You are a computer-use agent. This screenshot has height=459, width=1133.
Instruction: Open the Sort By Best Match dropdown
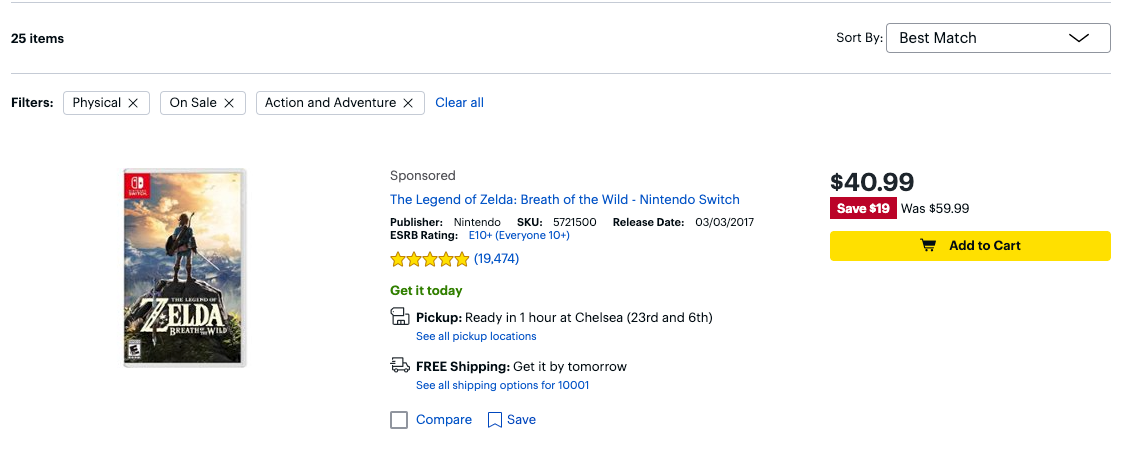pyautogui.click(x=998, y=38)
